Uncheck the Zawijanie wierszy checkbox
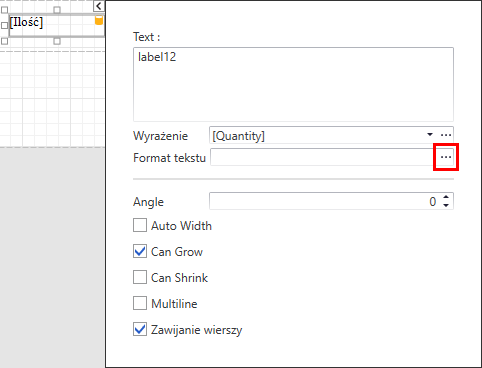Image resolution: width=482 pixels, height=368 pixels. click(140, 329)
